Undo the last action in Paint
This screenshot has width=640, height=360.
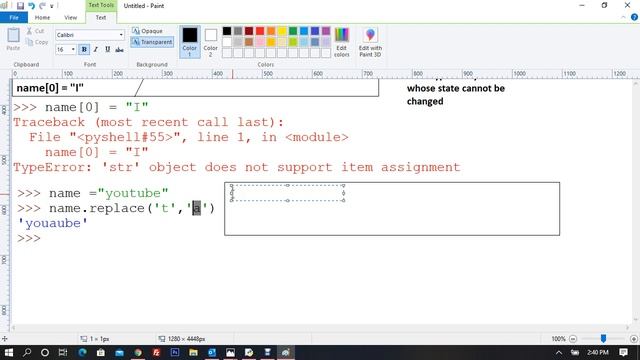pos(31,6)
